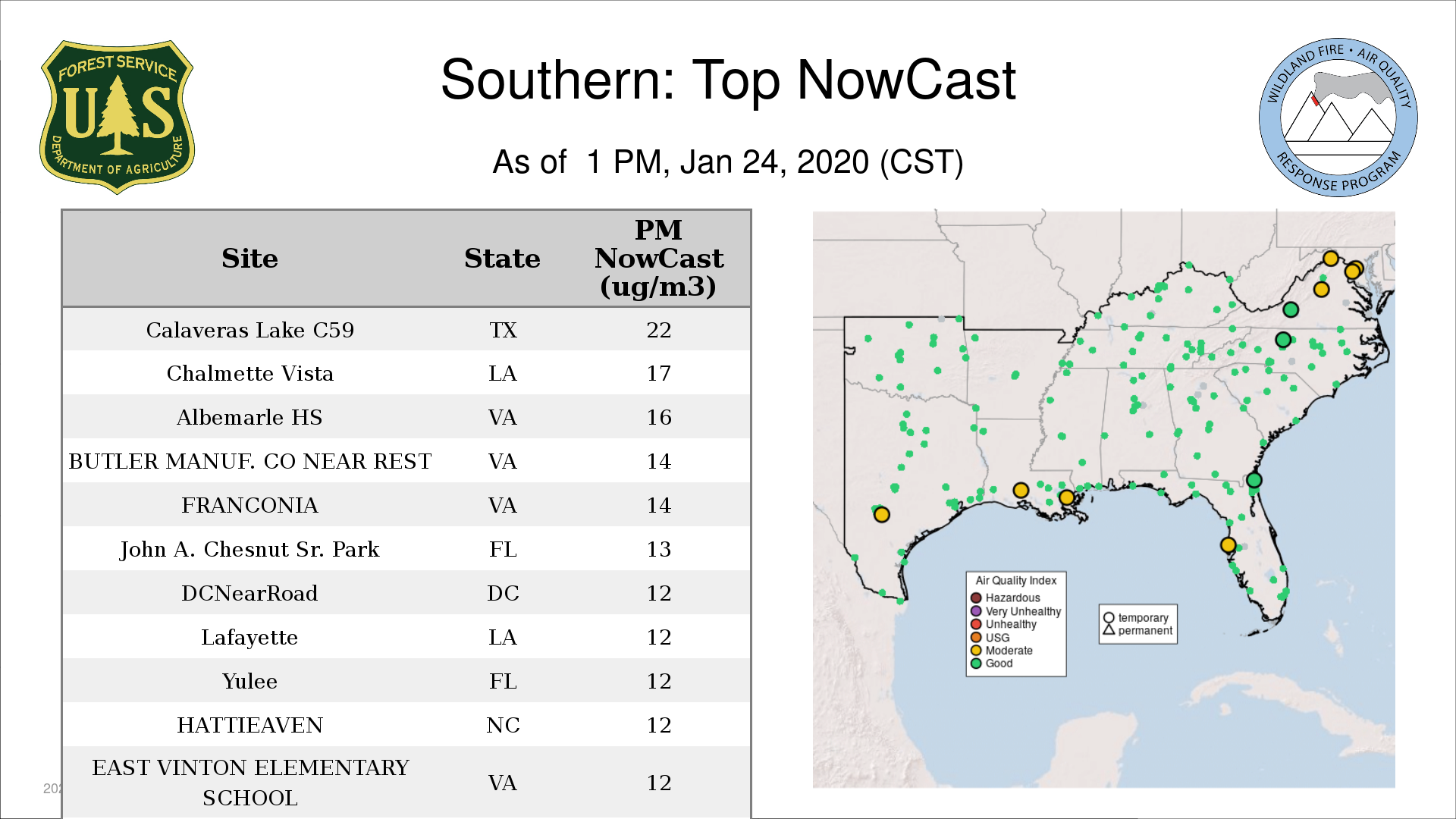Select the Calaveras Lake C59 table row
The width and height of the screenshot is (1456, 819).
coord(406,330)
